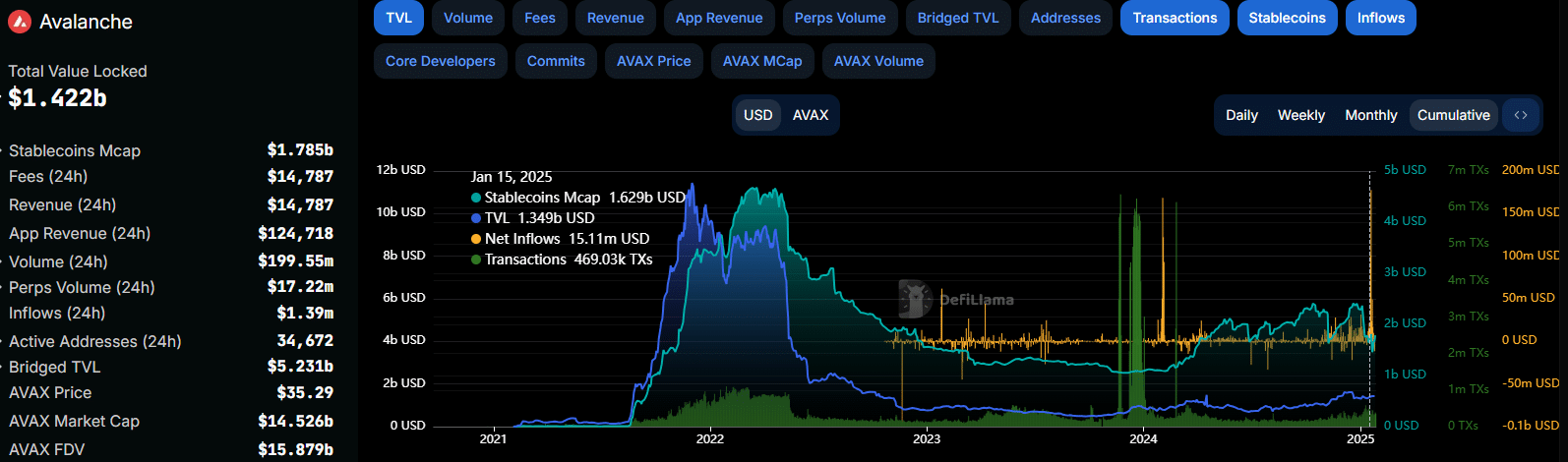Toggle the TVL chart metric
Viewport: 1568px width, 462px height.
[398, 18]
